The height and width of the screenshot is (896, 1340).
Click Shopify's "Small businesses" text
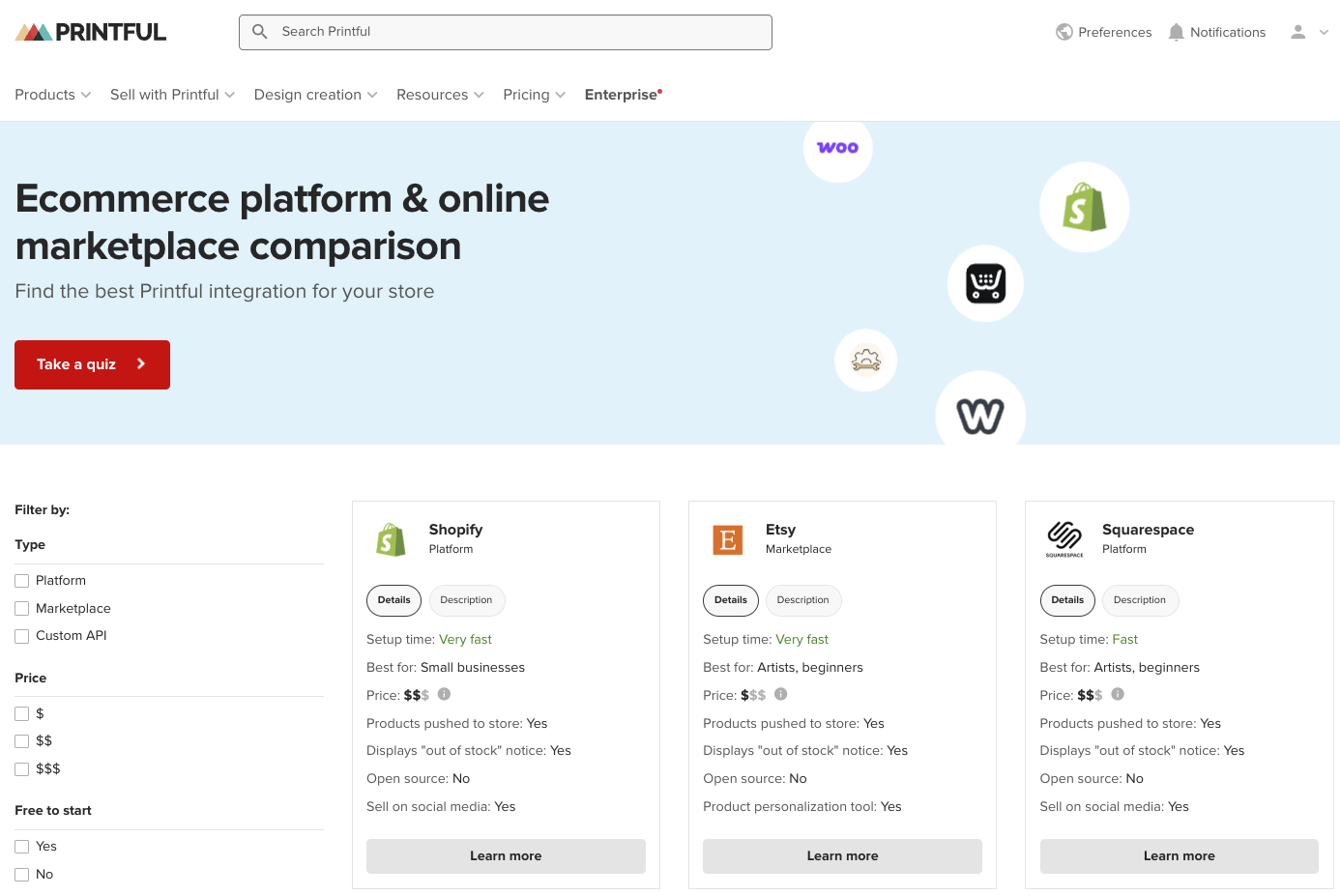click(x=473, y=668)
